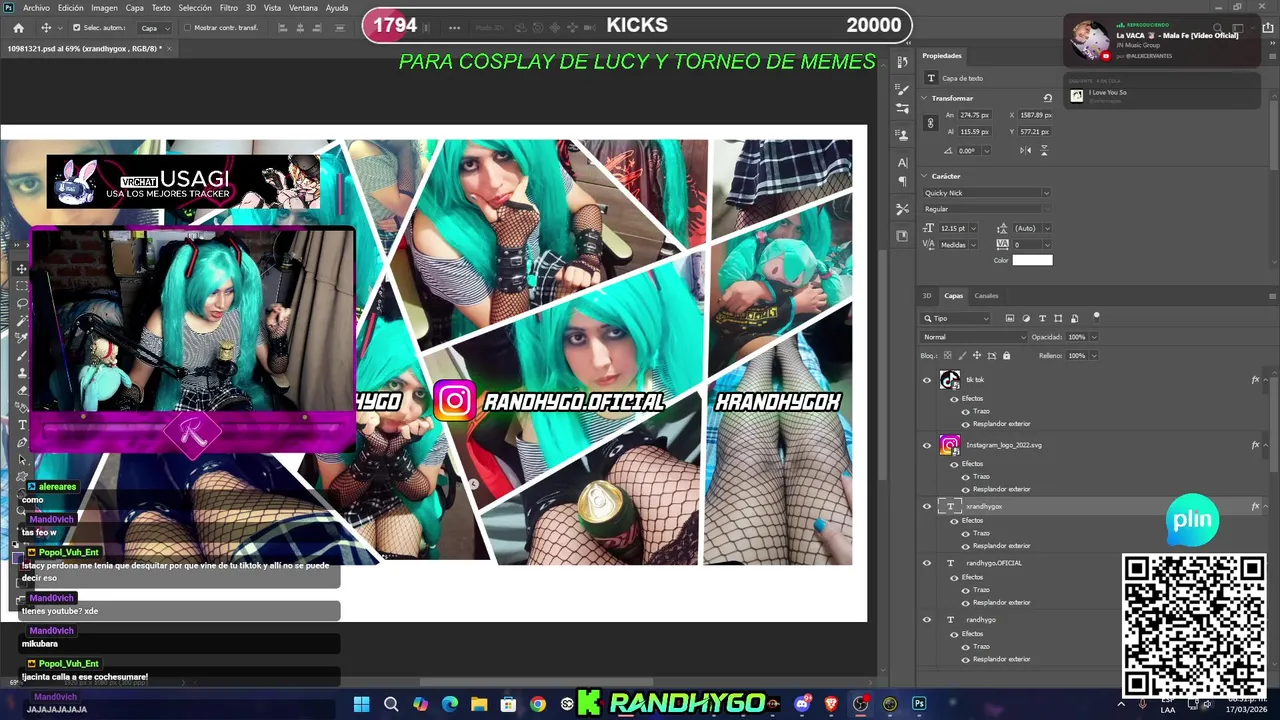
Task: Click the flip horizontal icon
Action: pyautogui.click(x=1026, y=150)
